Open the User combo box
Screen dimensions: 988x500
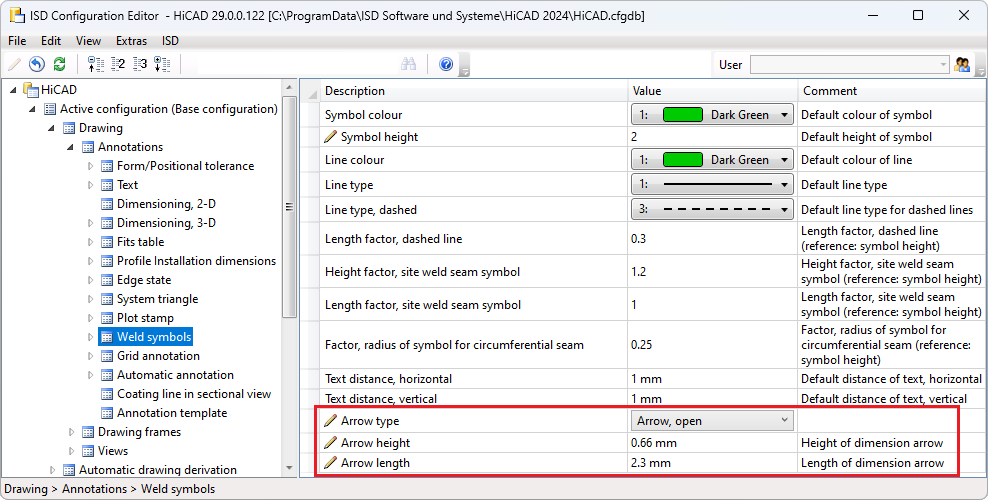tap(849, 64)
